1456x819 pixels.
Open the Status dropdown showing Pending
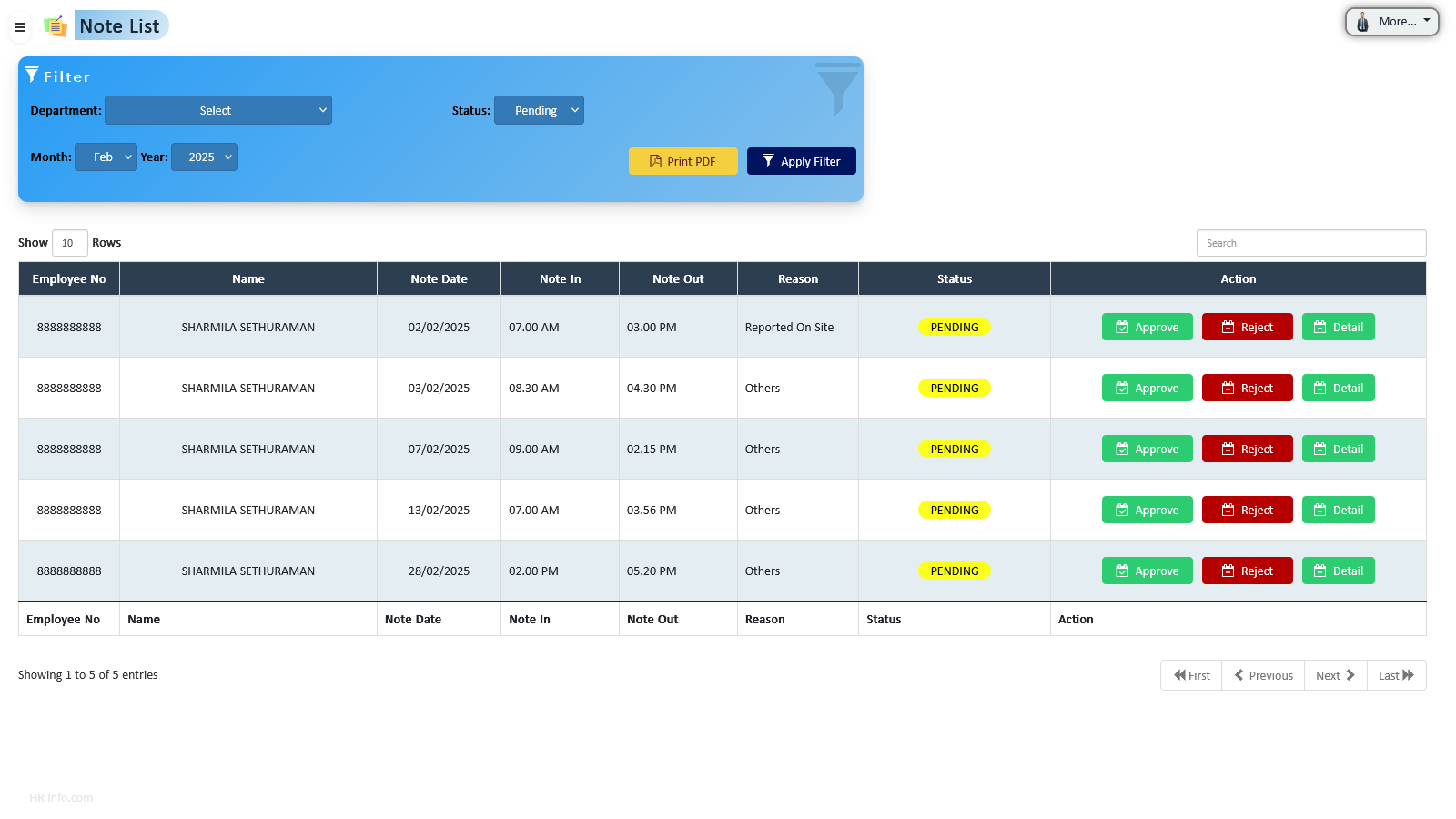(539, 110)
